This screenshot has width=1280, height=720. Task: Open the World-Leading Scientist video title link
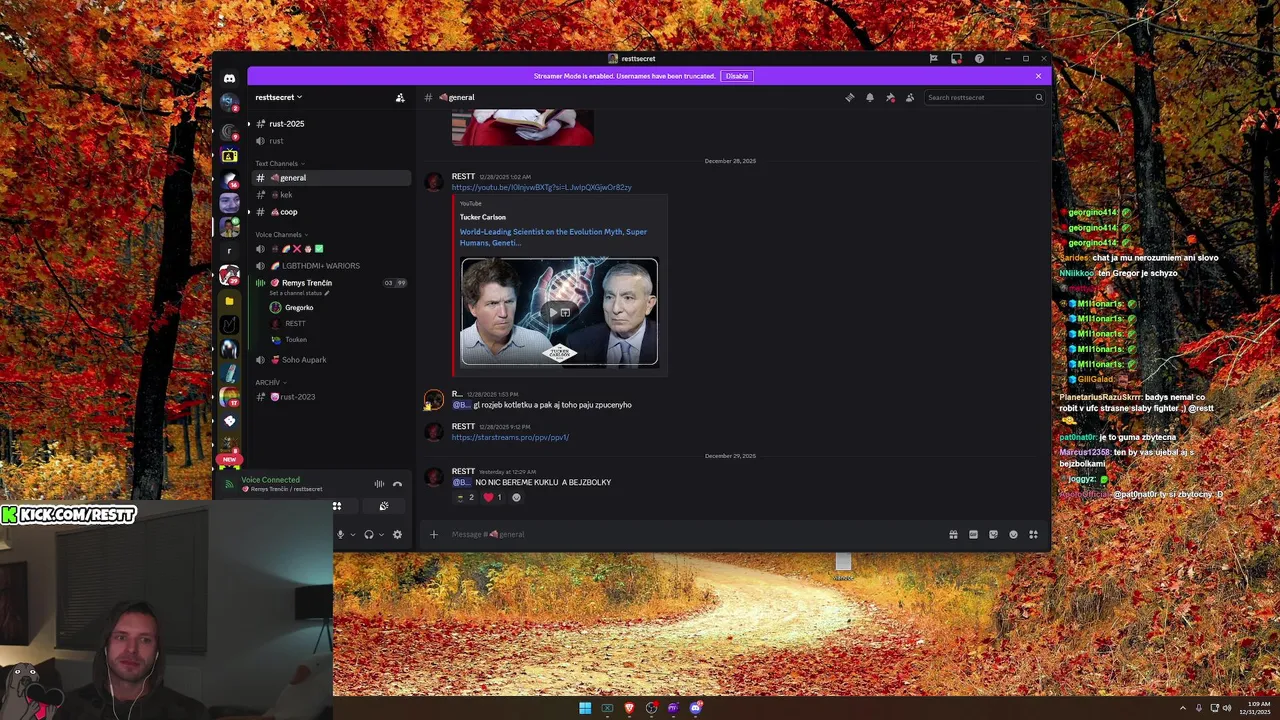tap(553, 237)
